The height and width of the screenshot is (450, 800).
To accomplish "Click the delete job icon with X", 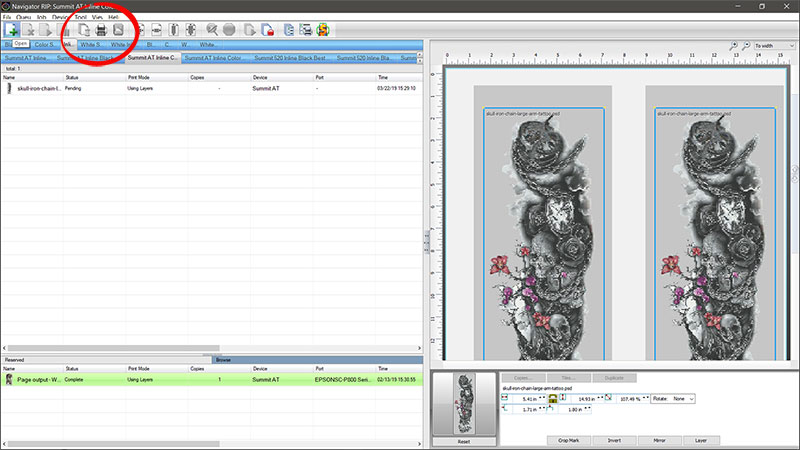I will pyautogui.click(x=29, y=30).
